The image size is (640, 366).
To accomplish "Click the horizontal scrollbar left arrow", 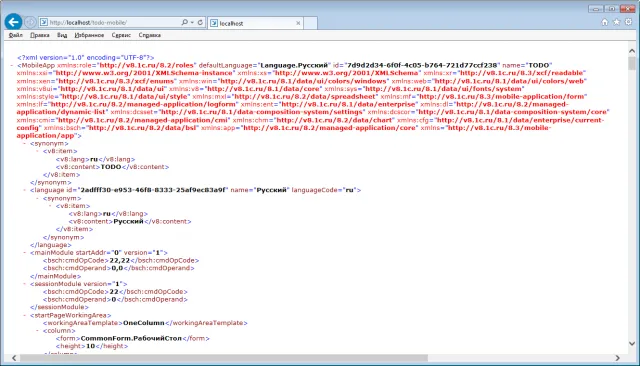I will [14, 358].
